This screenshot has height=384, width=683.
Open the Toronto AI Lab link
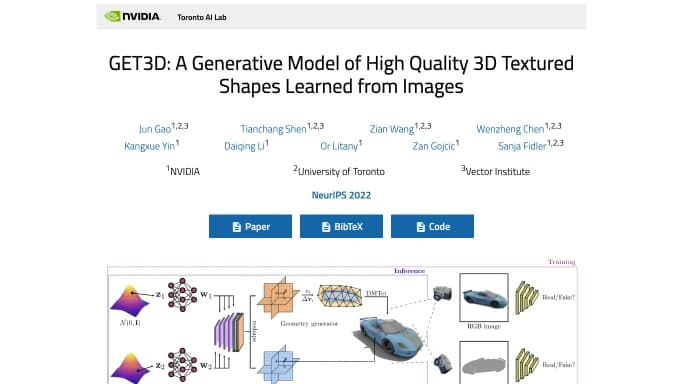click(202, 17)
